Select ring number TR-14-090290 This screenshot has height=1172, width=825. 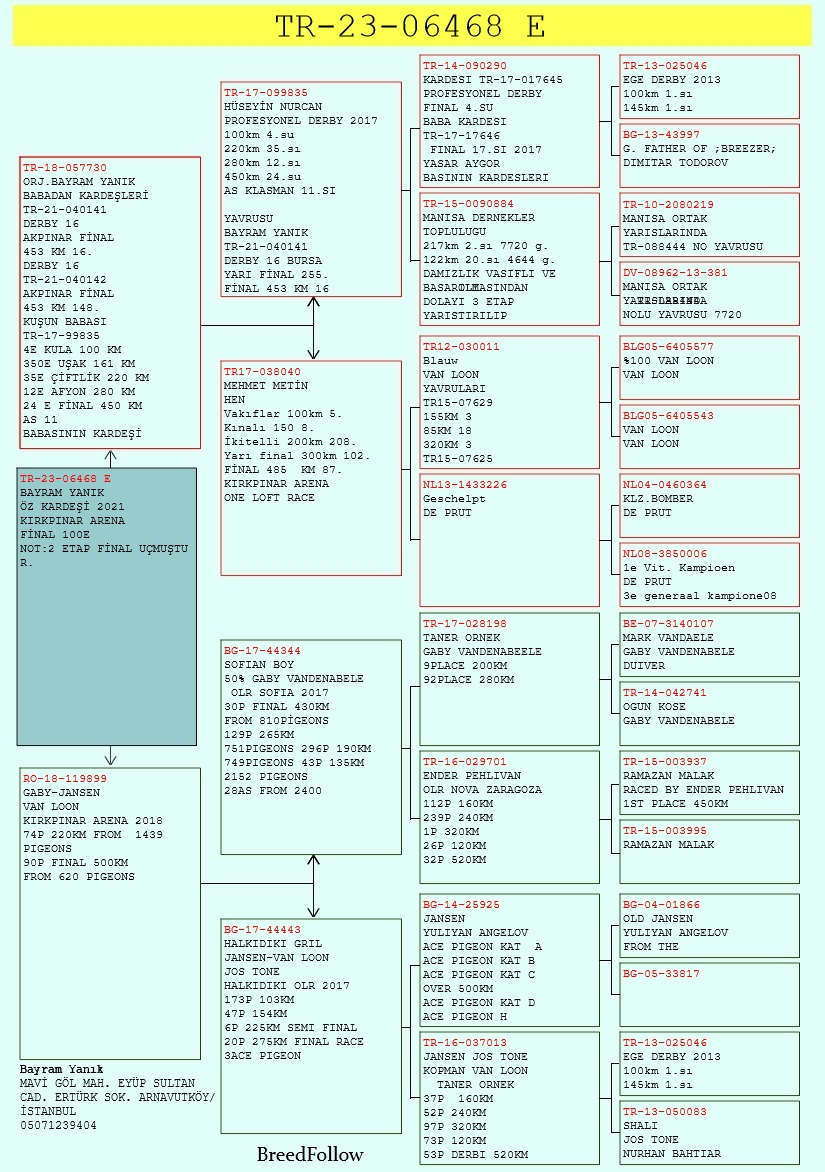tap(465, 65)
